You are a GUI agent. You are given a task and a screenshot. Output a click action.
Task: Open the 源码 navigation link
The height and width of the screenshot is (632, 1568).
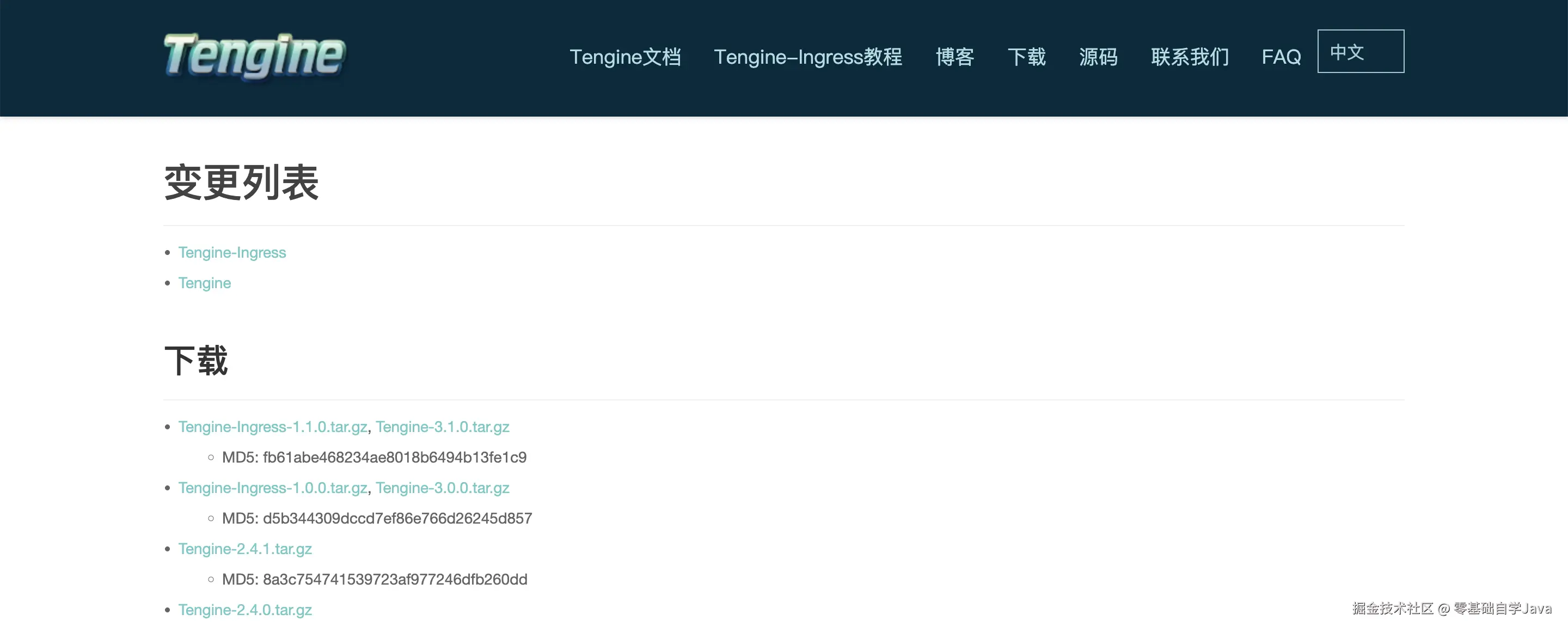pos(1098,57)
